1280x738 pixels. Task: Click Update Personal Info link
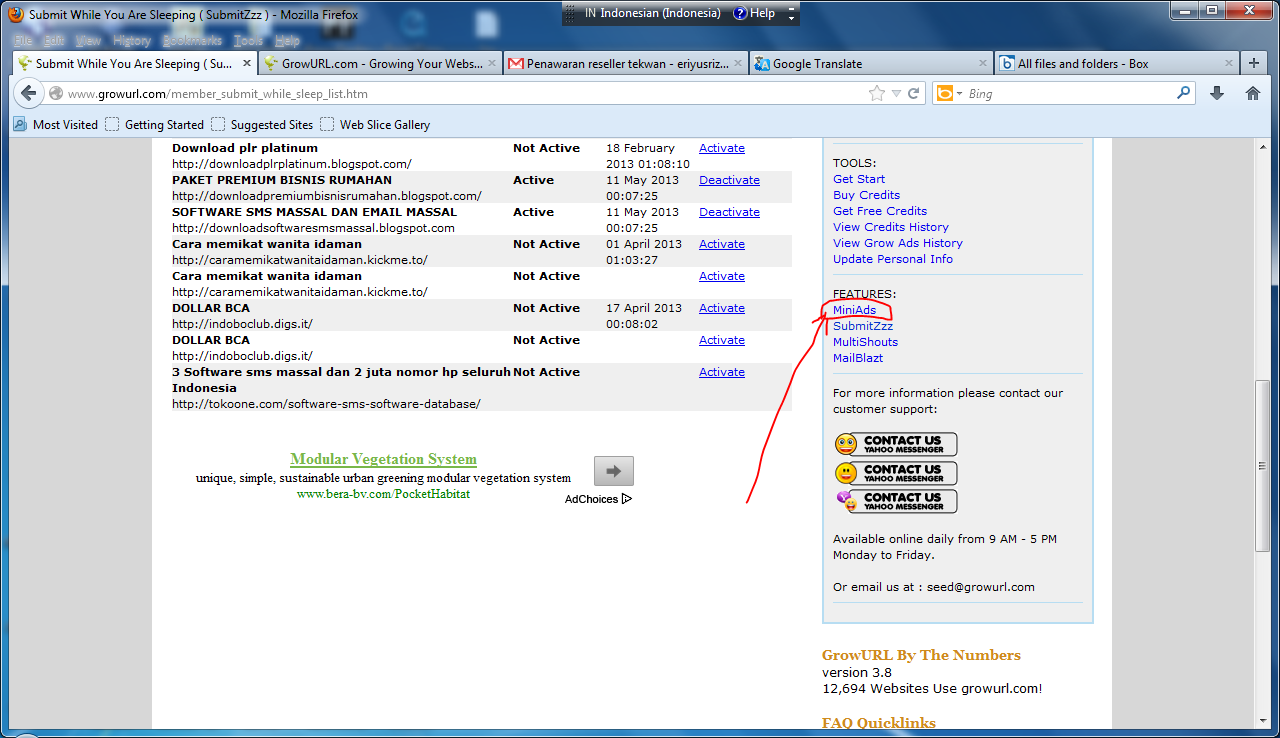(x=893, y=259)
